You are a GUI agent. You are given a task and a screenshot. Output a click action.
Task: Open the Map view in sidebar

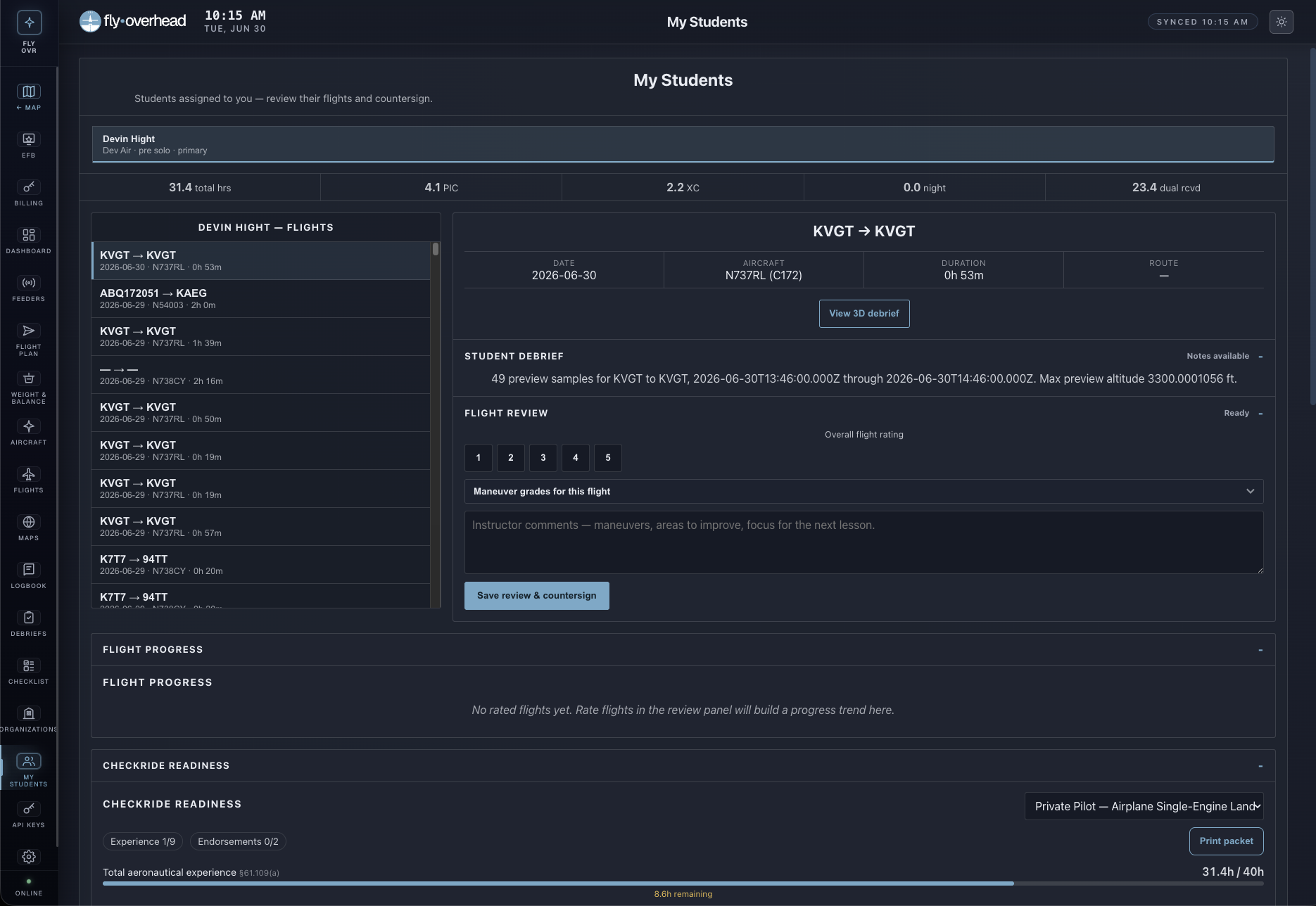coord(28,97)
